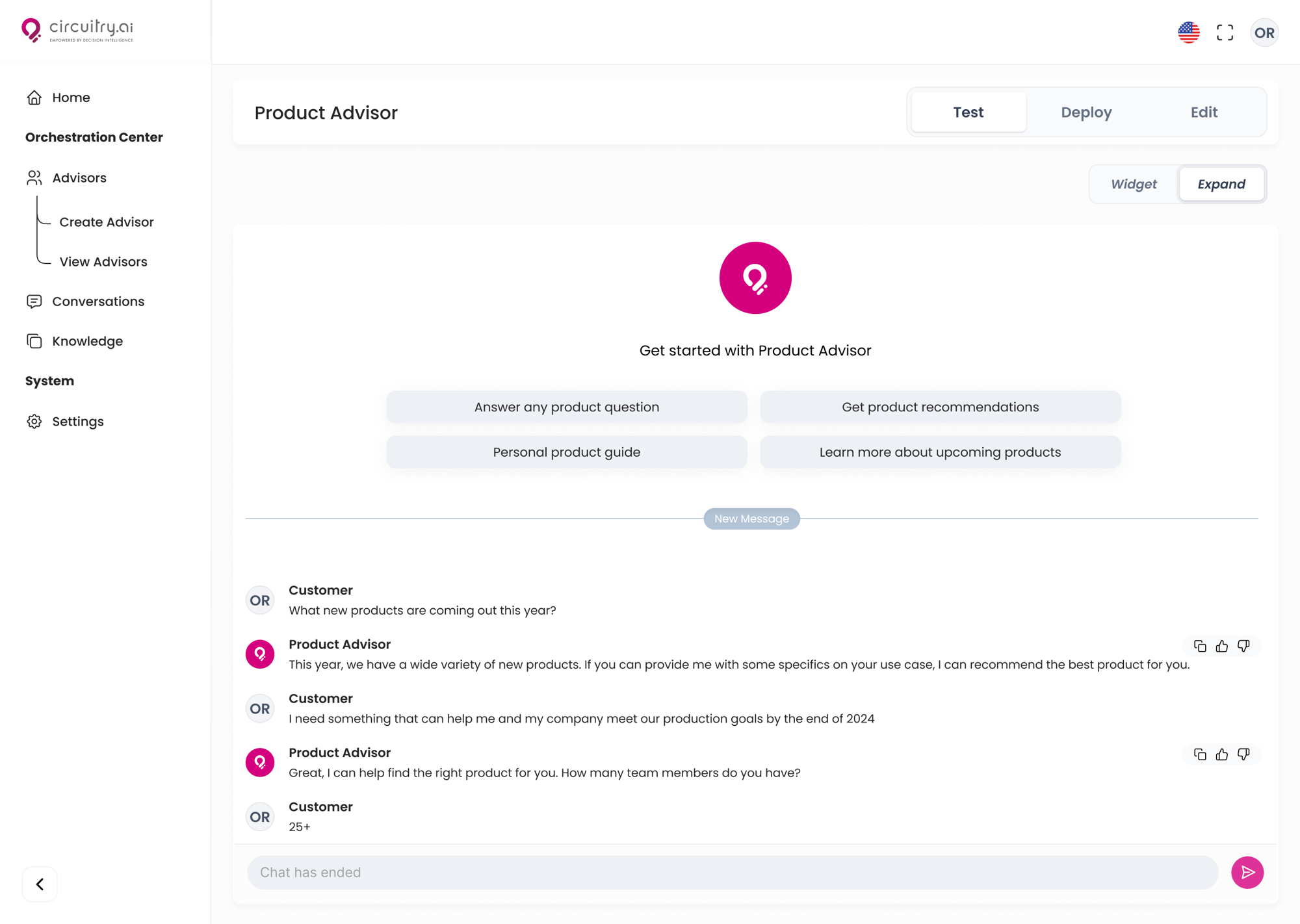Click the Edit button
Screen dimensions: 1300x924
1203,112
